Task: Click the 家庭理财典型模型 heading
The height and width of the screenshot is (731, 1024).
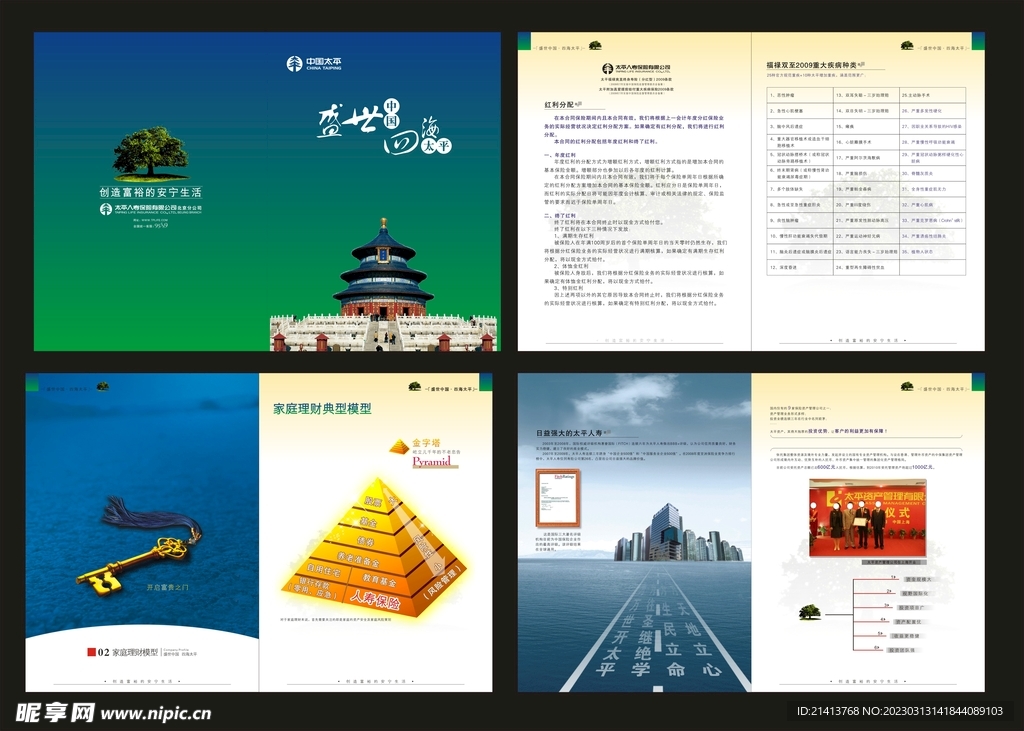Action: point(322,409)
